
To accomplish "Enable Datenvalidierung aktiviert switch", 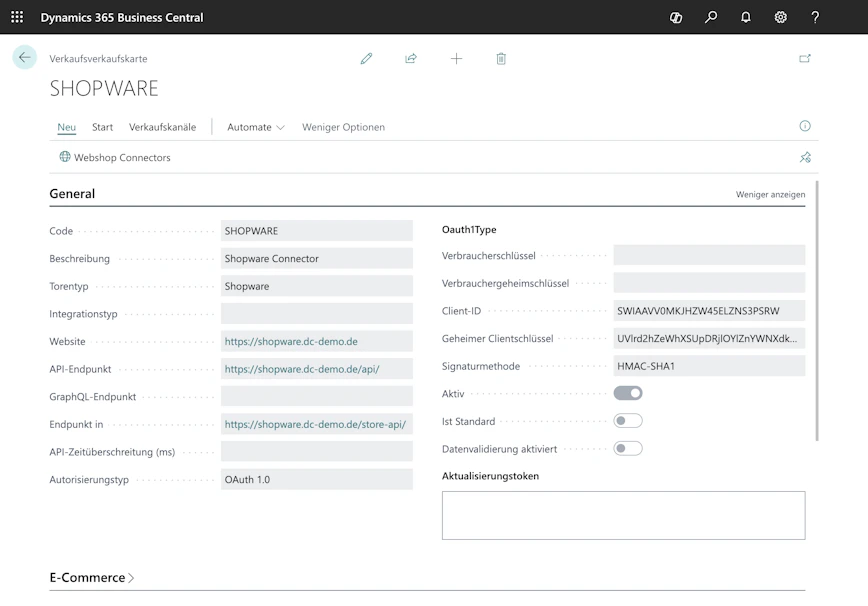I will click(x=628, y=448).
